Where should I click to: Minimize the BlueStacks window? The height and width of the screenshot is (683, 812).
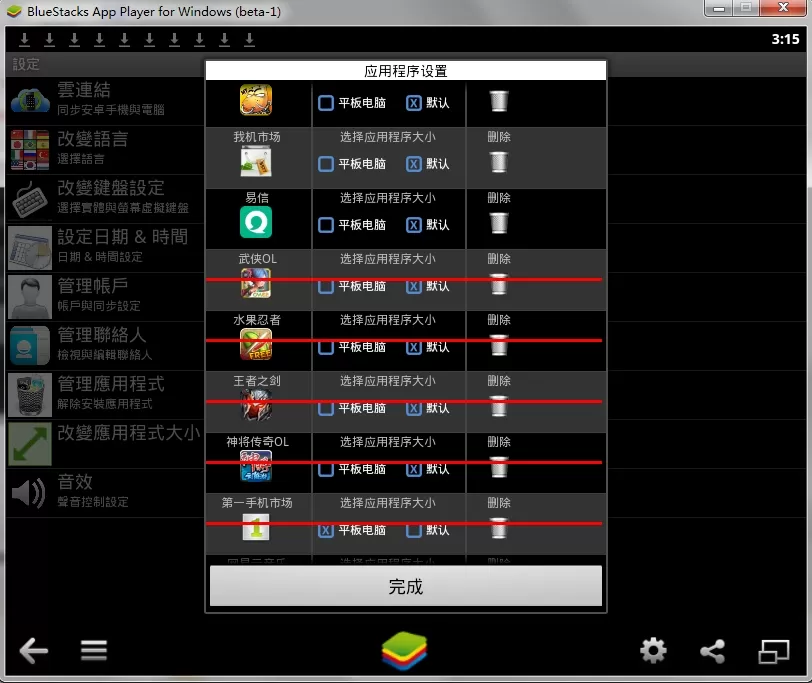718,8
